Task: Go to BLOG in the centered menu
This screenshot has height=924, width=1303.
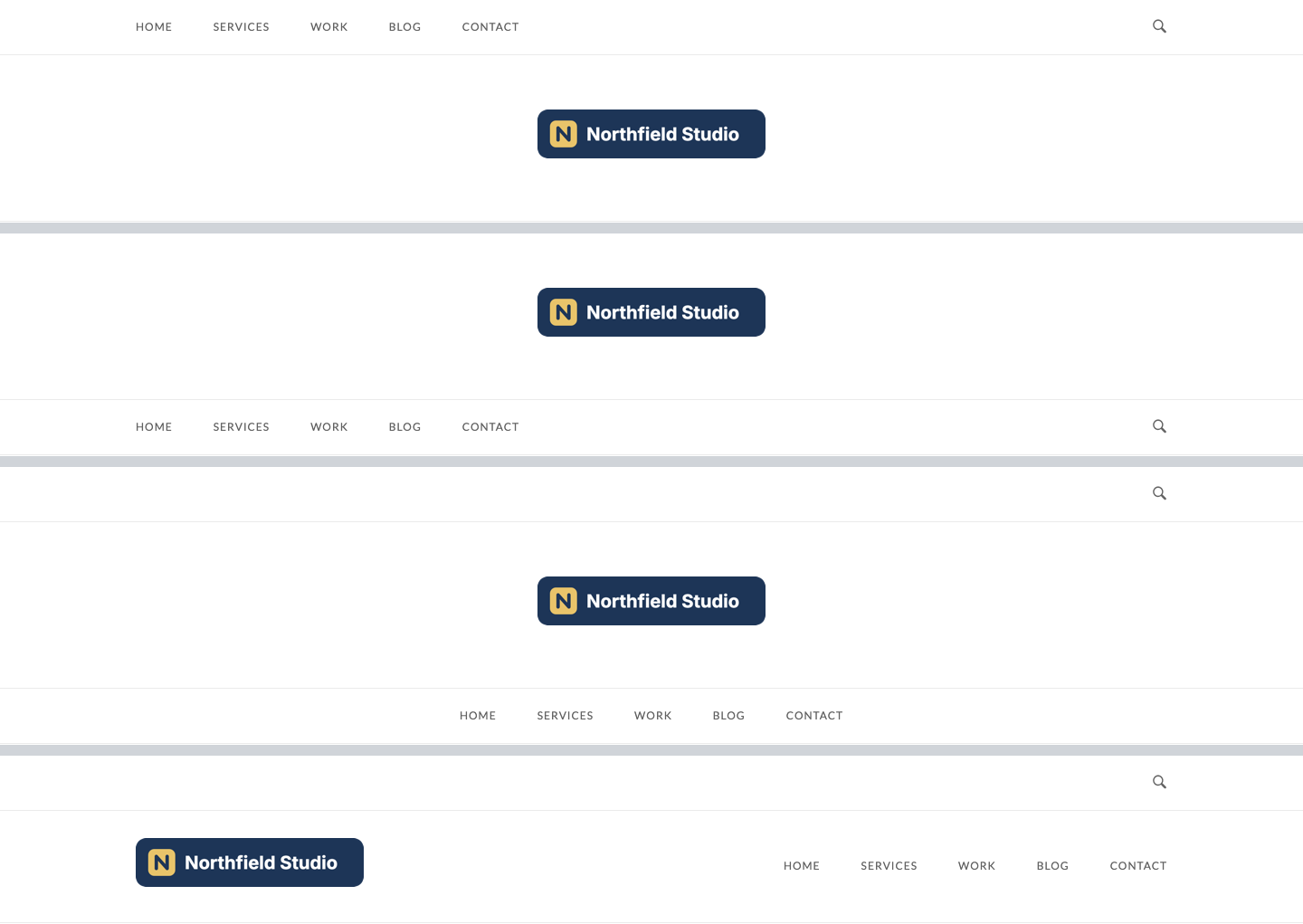Action: pos(729,716)
